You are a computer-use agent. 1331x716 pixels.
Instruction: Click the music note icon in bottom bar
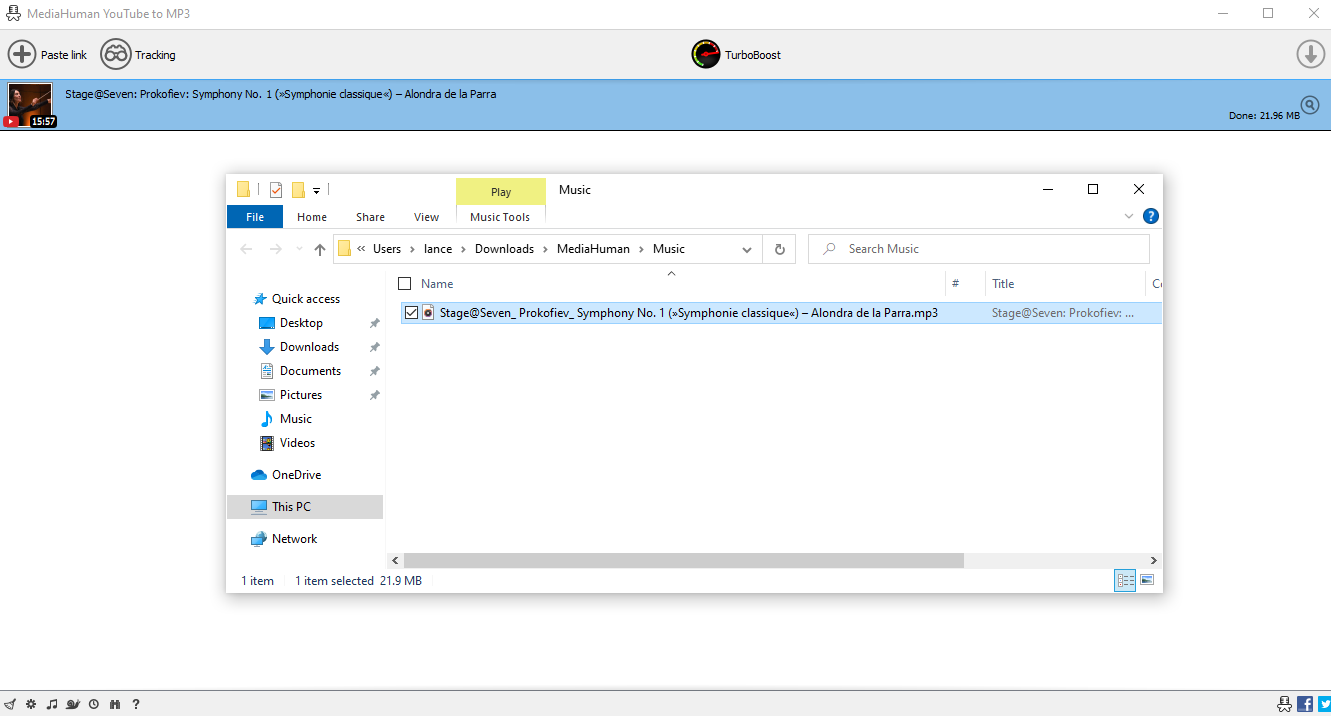pos(52,704)
